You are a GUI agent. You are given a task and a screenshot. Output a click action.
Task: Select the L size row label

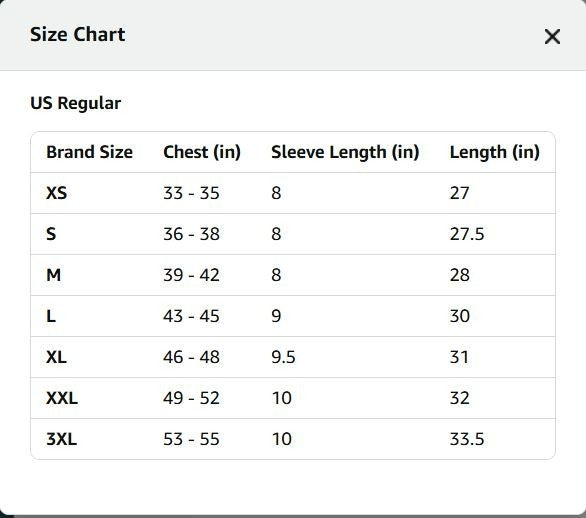click(51, 316)
